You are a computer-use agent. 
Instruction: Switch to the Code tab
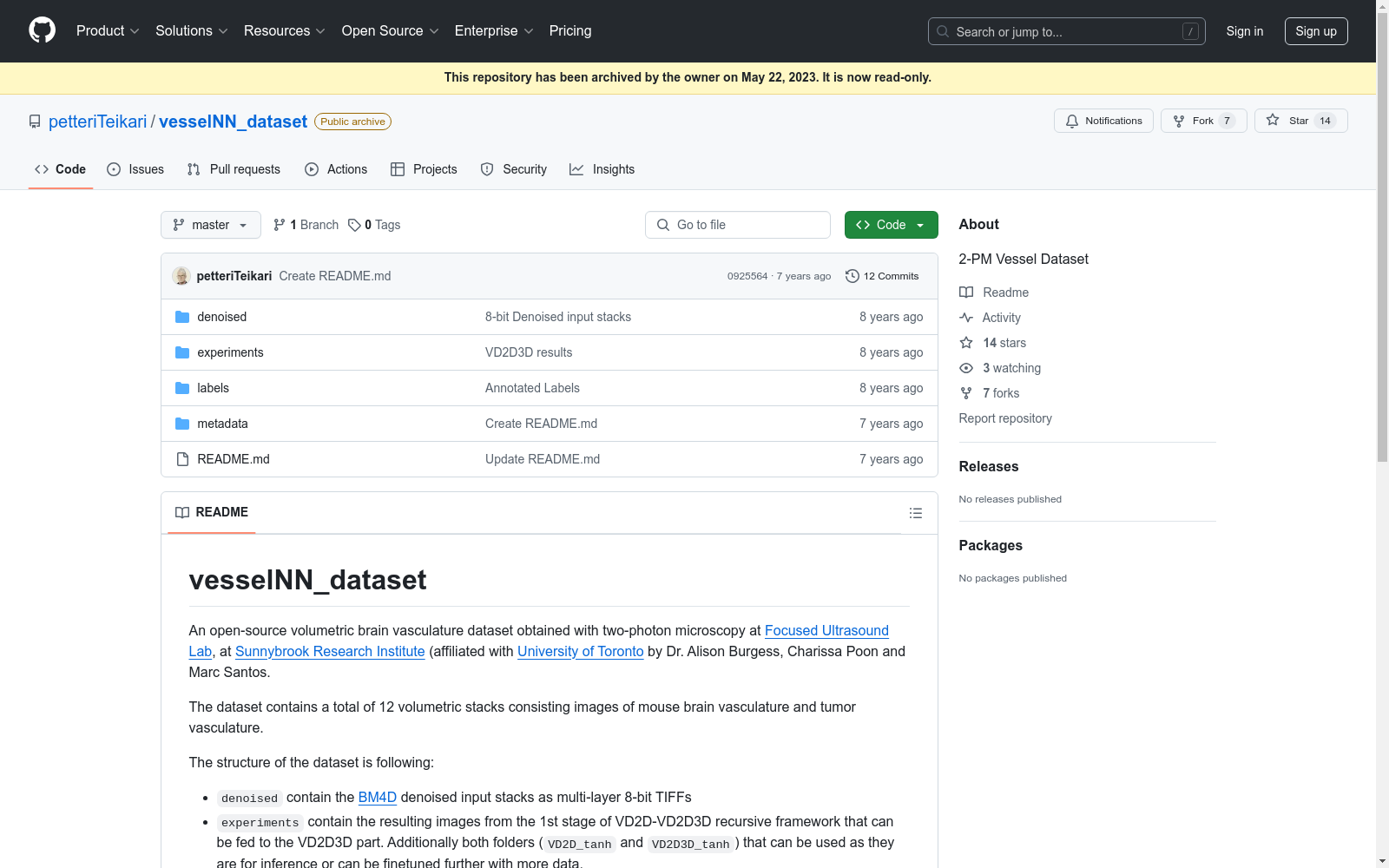coord(60,169)
